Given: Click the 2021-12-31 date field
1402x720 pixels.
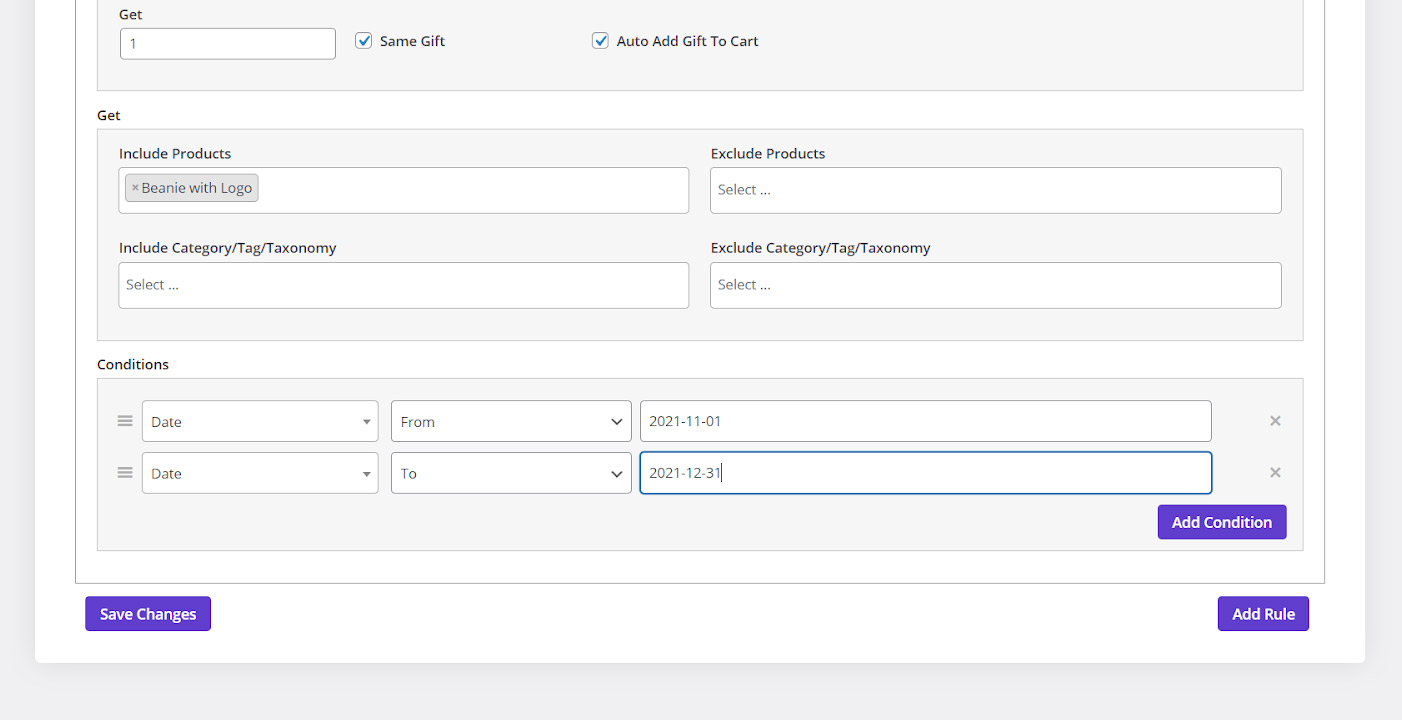Looking at the screenshot, I should 926,473.
